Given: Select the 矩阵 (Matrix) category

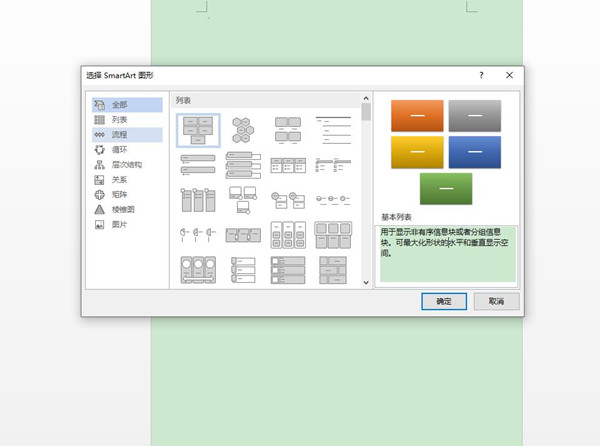Looking at the screenshot, I should click(120, 195).
